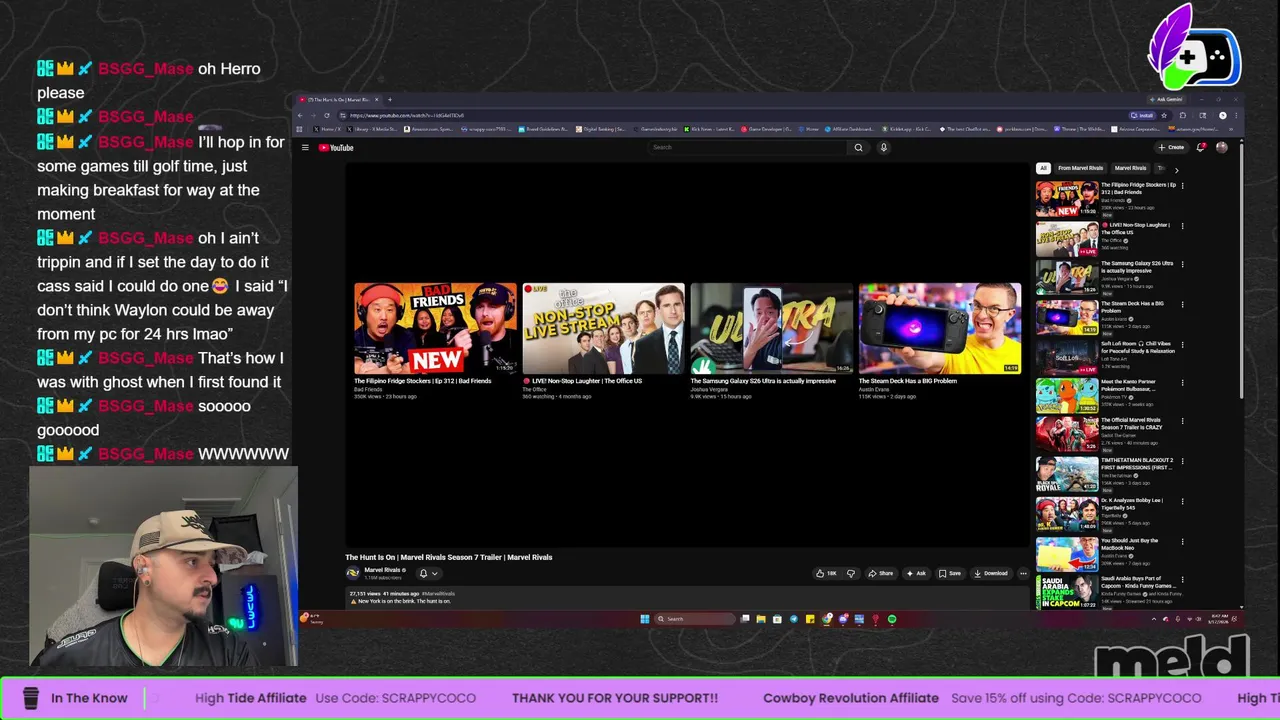
Task: Click the Amazon.com bookmark in bookmarks bar
Action: [429, 129]
